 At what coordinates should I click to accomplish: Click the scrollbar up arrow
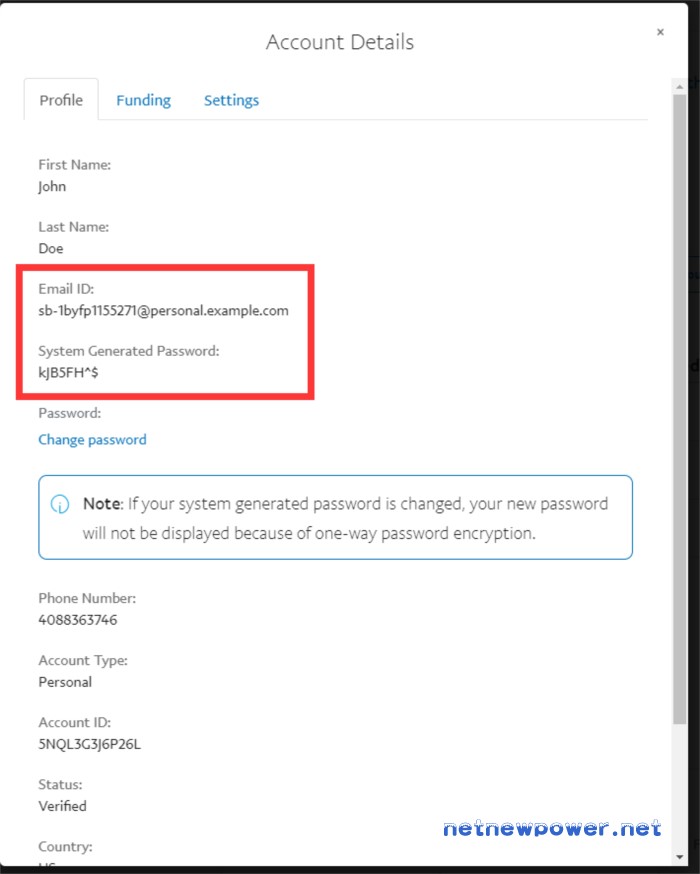tap(679, 86)
